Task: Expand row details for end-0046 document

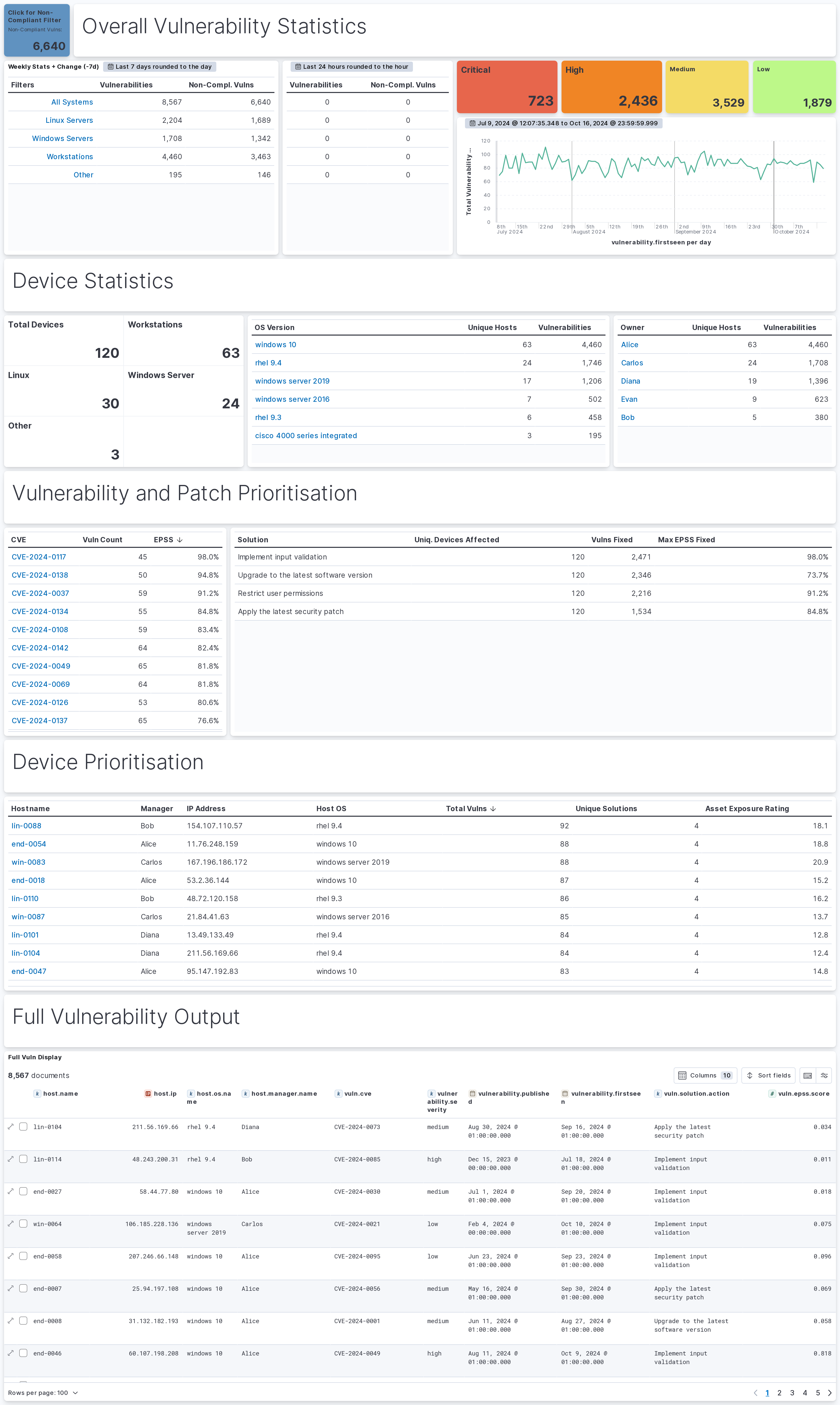Action: tap(11, 1353)
